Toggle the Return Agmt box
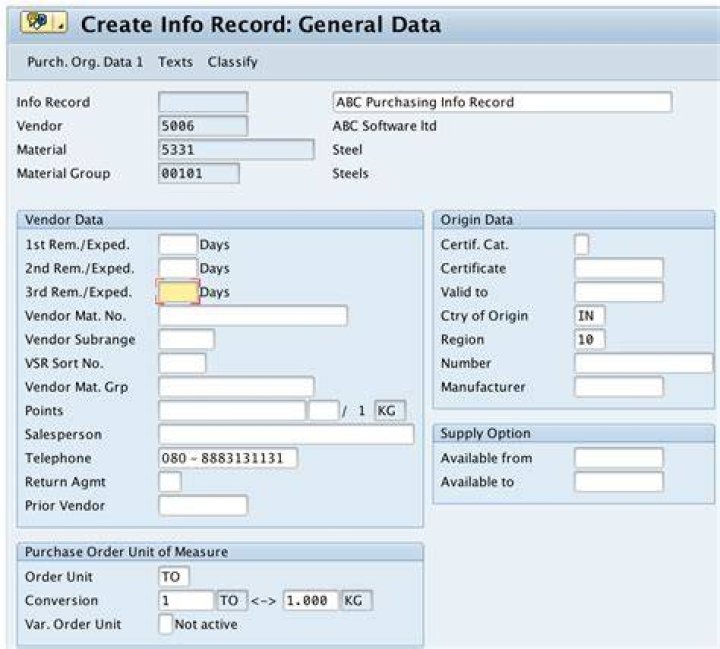720x649 pixels. [170, 482]
